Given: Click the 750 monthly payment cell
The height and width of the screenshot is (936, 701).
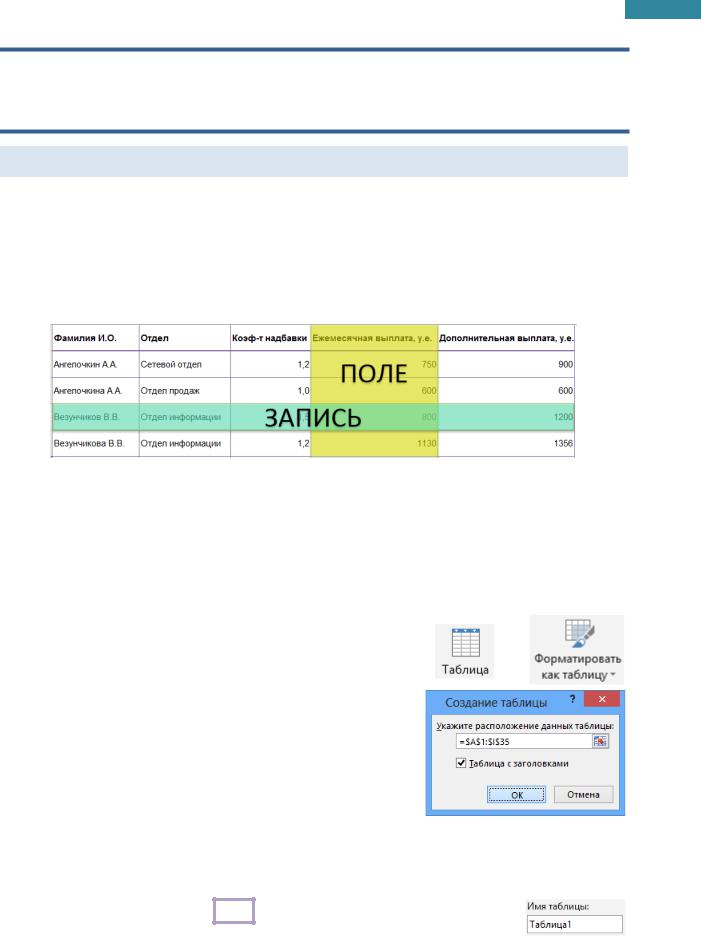Looking at the screenshot, I should (374, 364).
